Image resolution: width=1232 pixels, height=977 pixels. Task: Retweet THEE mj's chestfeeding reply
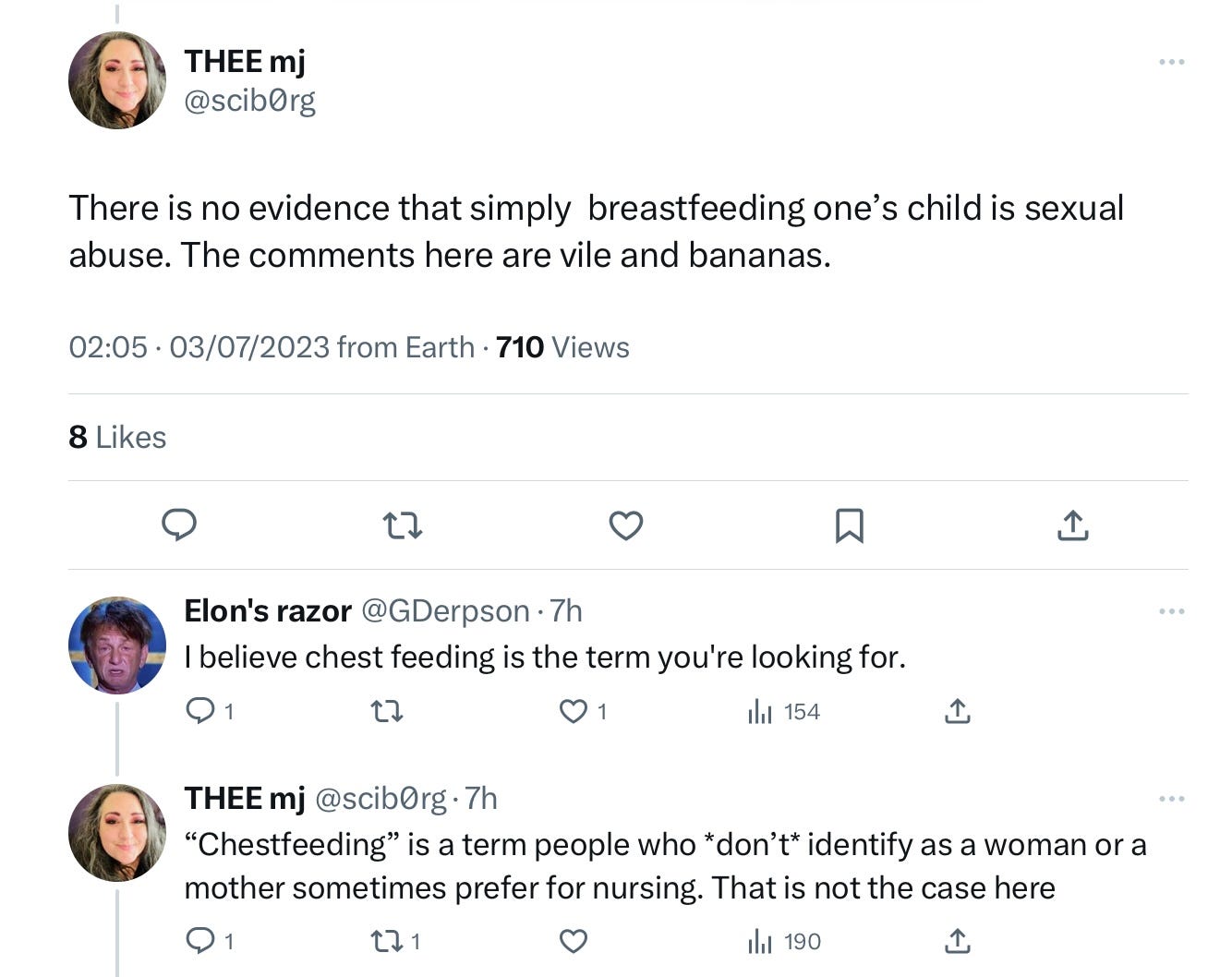pos(381,941)
